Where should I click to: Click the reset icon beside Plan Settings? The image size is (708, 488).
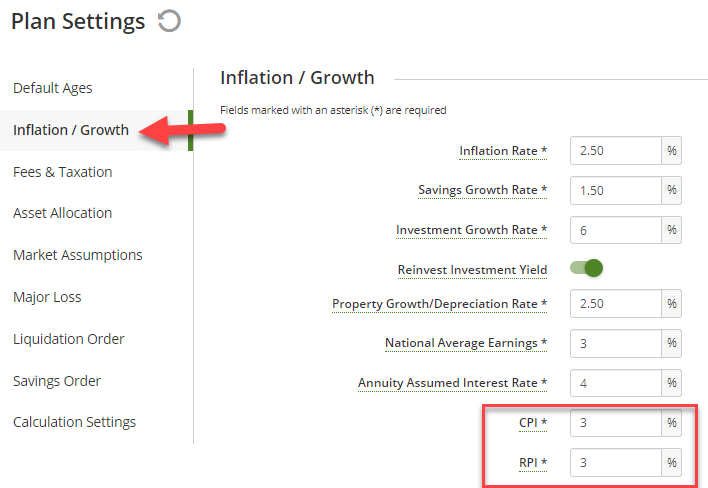pyautogui.click(x=169, y=21)
